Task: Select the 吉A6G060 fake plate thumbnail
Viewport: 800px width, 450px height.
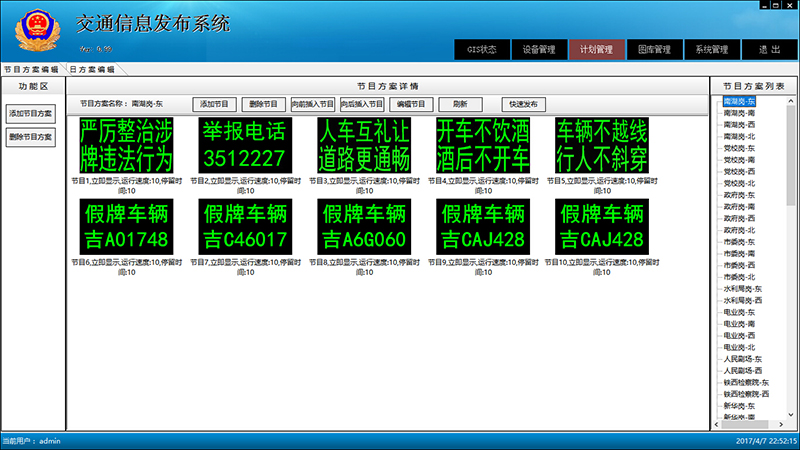Action: point(363,226)
